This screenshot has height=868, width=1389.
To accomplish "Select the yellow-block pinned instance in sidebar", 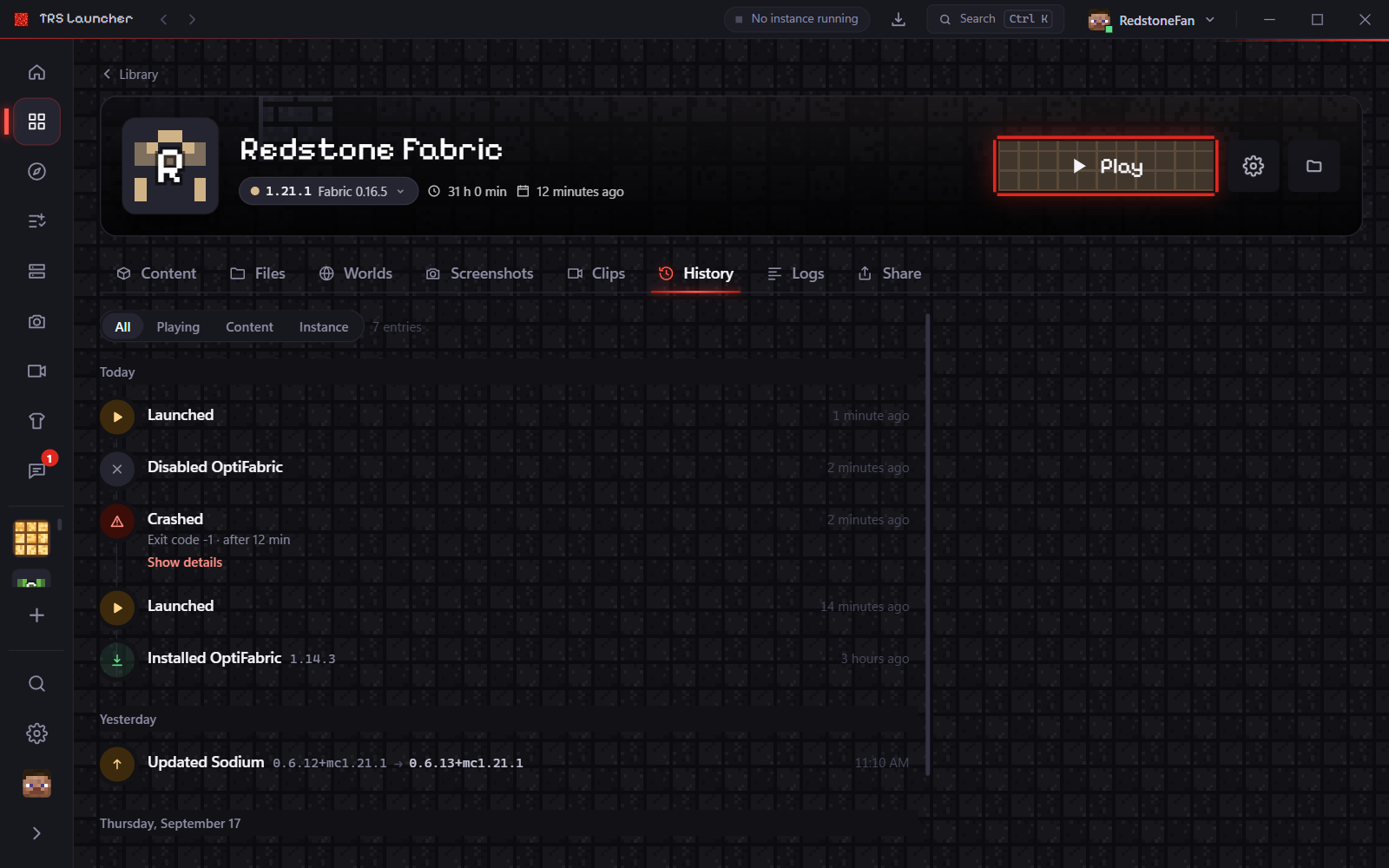I will click(31, 538).
